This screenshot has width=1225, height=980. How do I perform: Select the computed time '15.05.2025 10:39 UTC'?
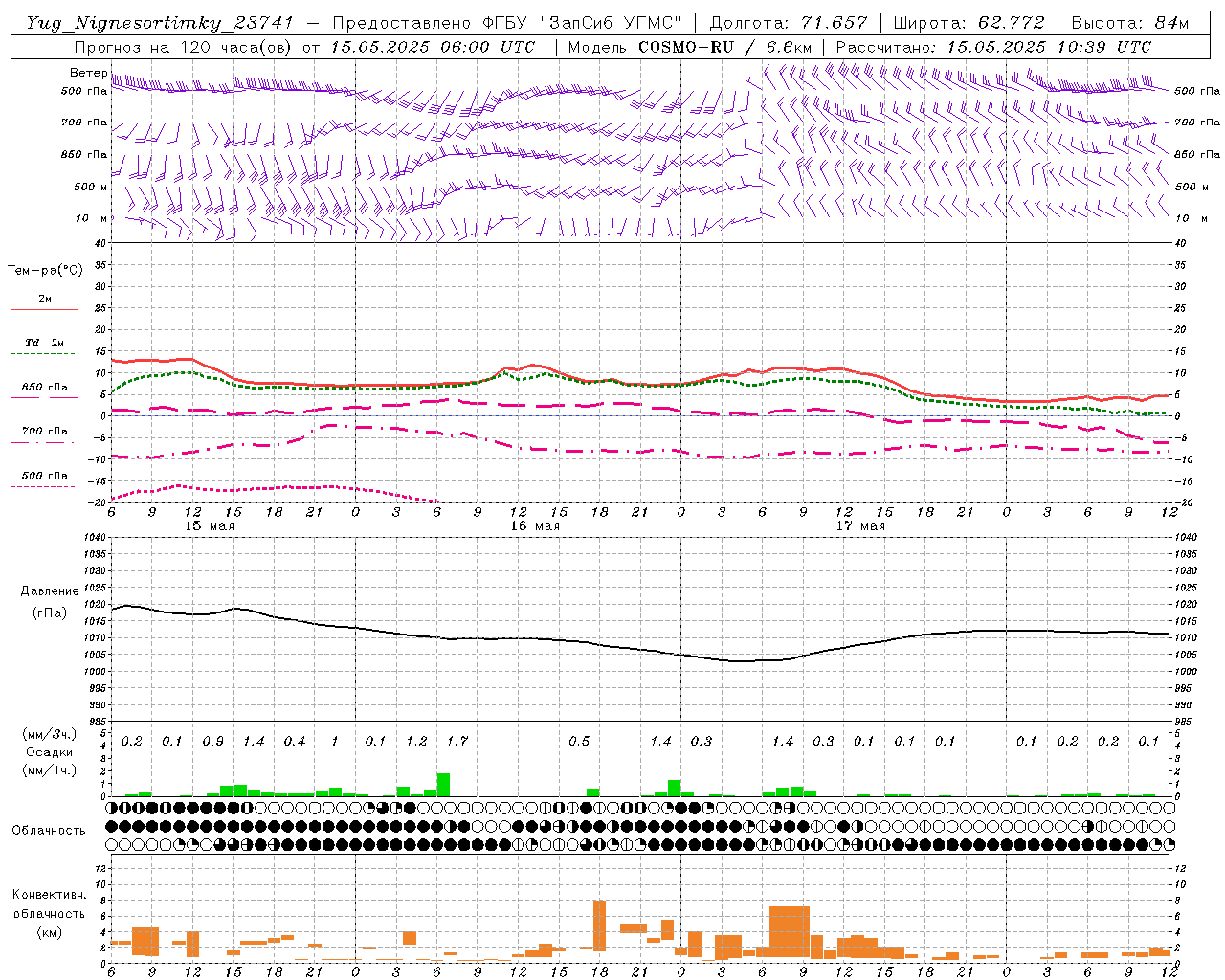(1049, 47)
